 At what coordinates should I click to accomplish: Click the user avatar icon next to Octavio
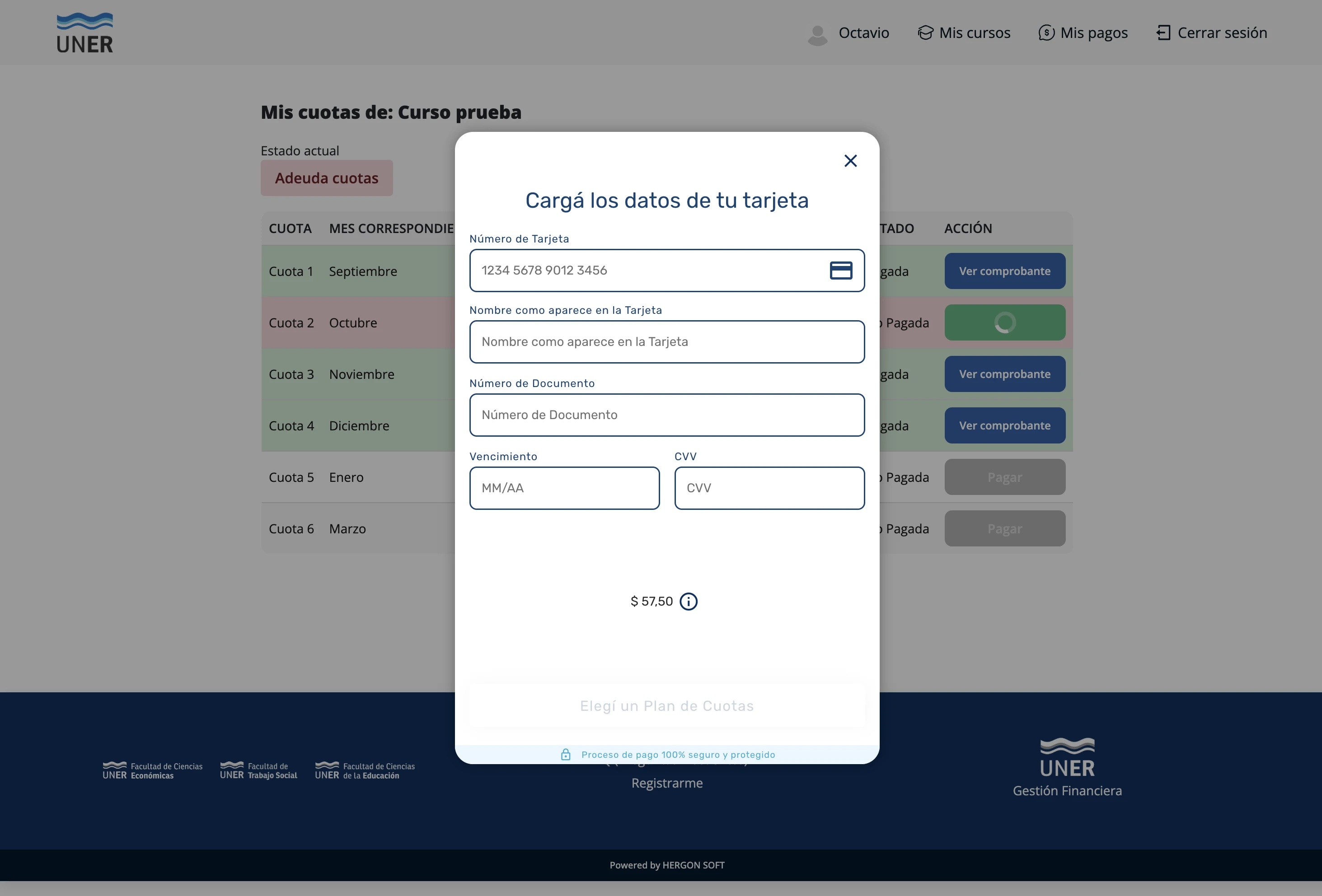(x=817, y=34)
